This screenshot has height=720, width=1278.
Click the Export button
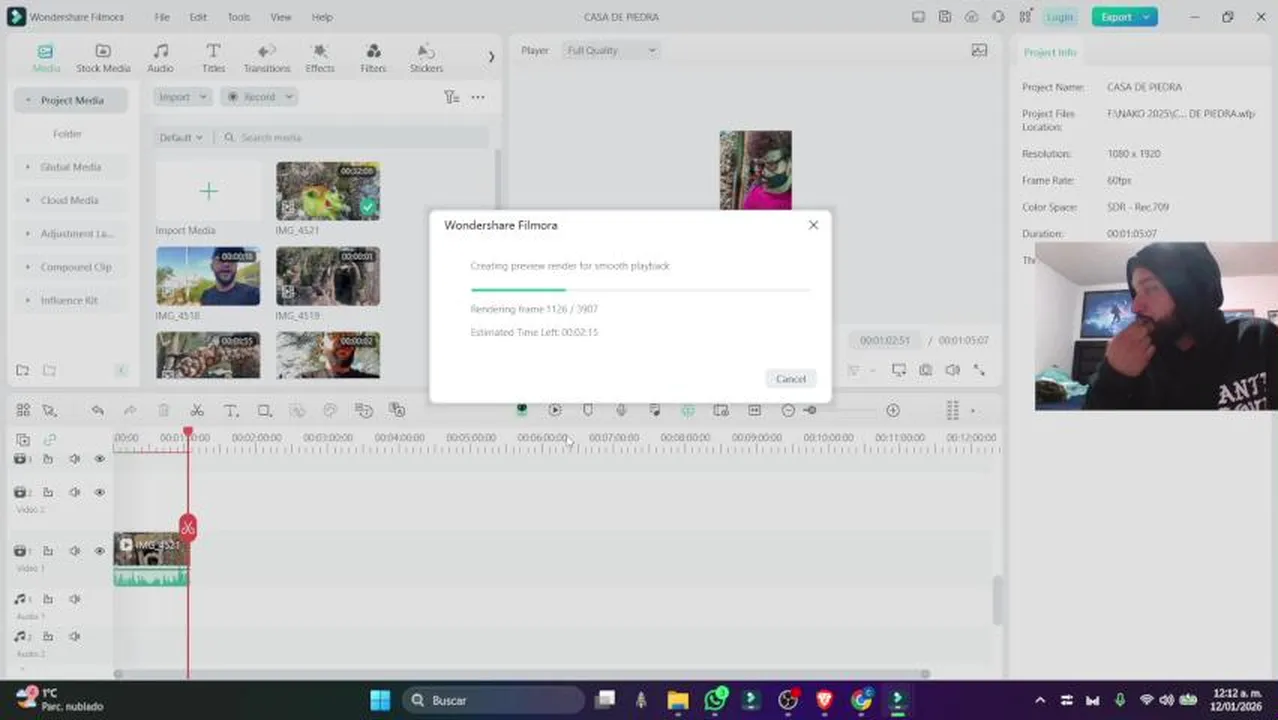1124,17
